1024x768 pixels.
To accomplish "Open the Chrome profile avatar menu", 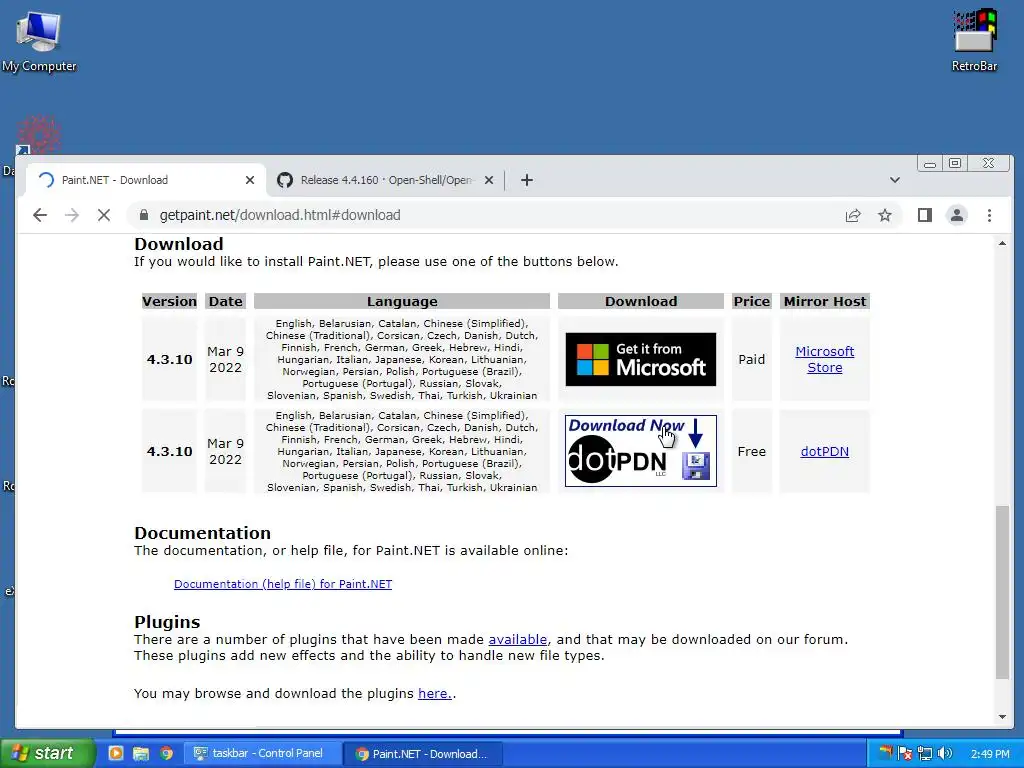I will click(x=957, y=215).
